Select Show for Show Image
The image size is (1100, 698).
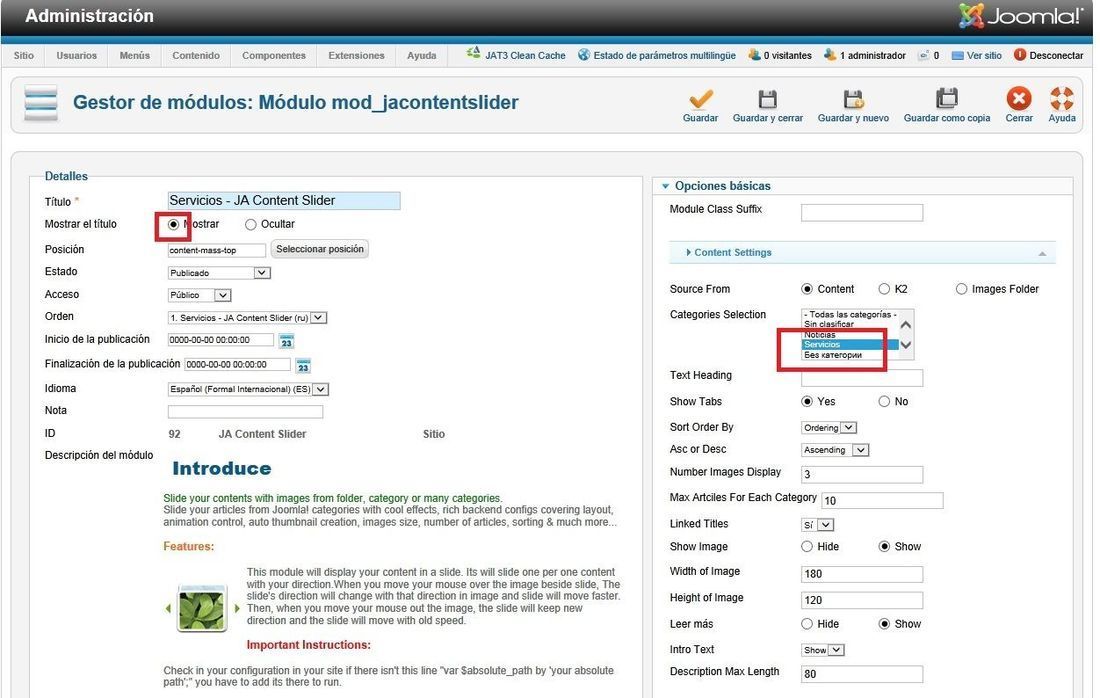pos(884,546)
